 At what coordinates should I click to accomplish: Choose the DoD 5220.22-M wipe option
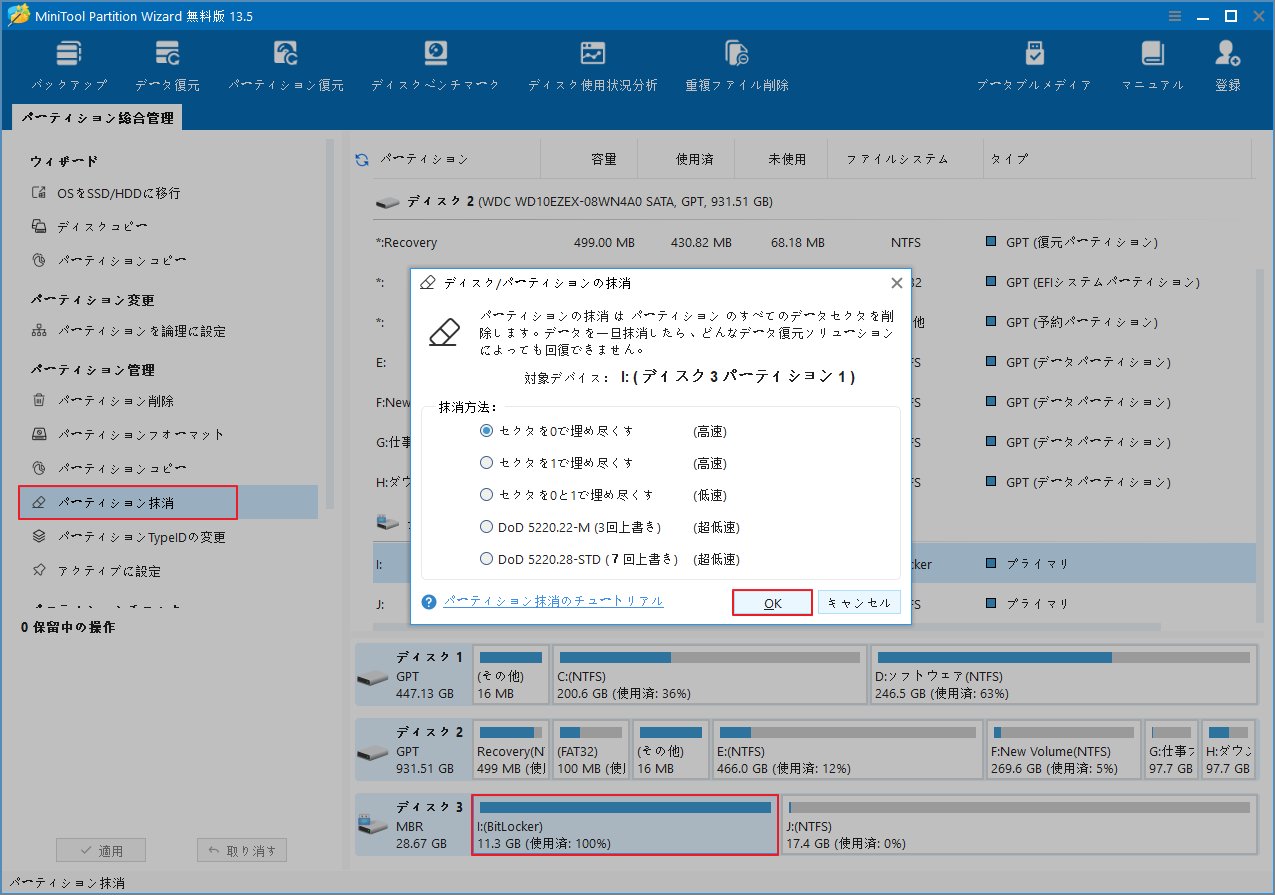pyautogui.click(x=487, y=527)
